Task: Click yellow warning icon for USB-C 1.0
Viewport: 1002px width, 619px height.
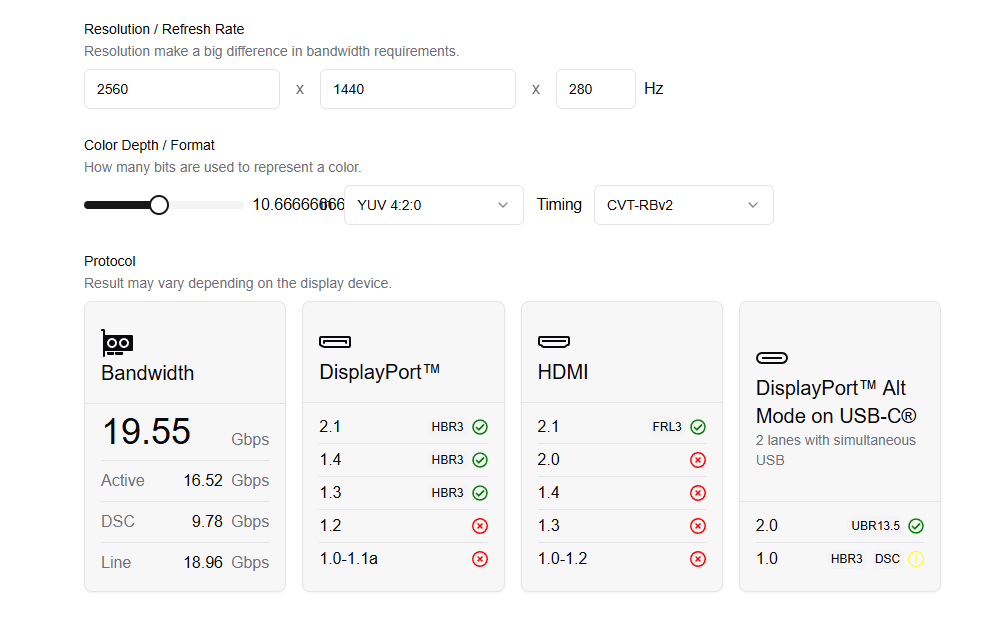Action: pos(916,559)
